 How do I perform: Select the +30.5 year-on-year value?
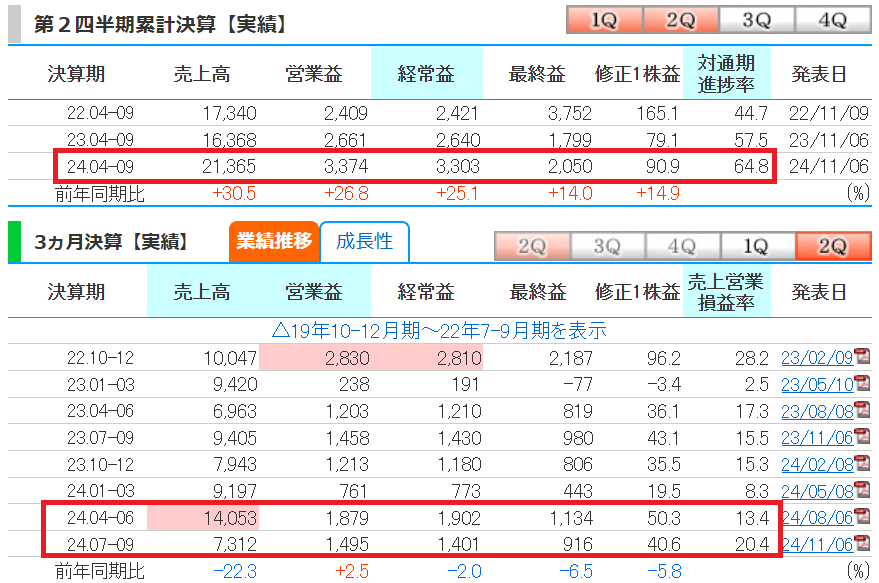point(234,193)
